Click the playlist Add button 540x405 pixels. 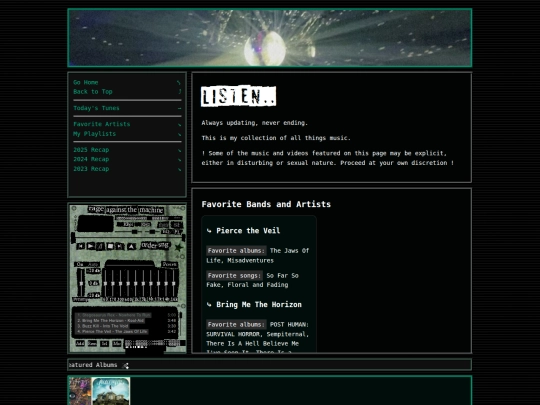click(80, 343)
